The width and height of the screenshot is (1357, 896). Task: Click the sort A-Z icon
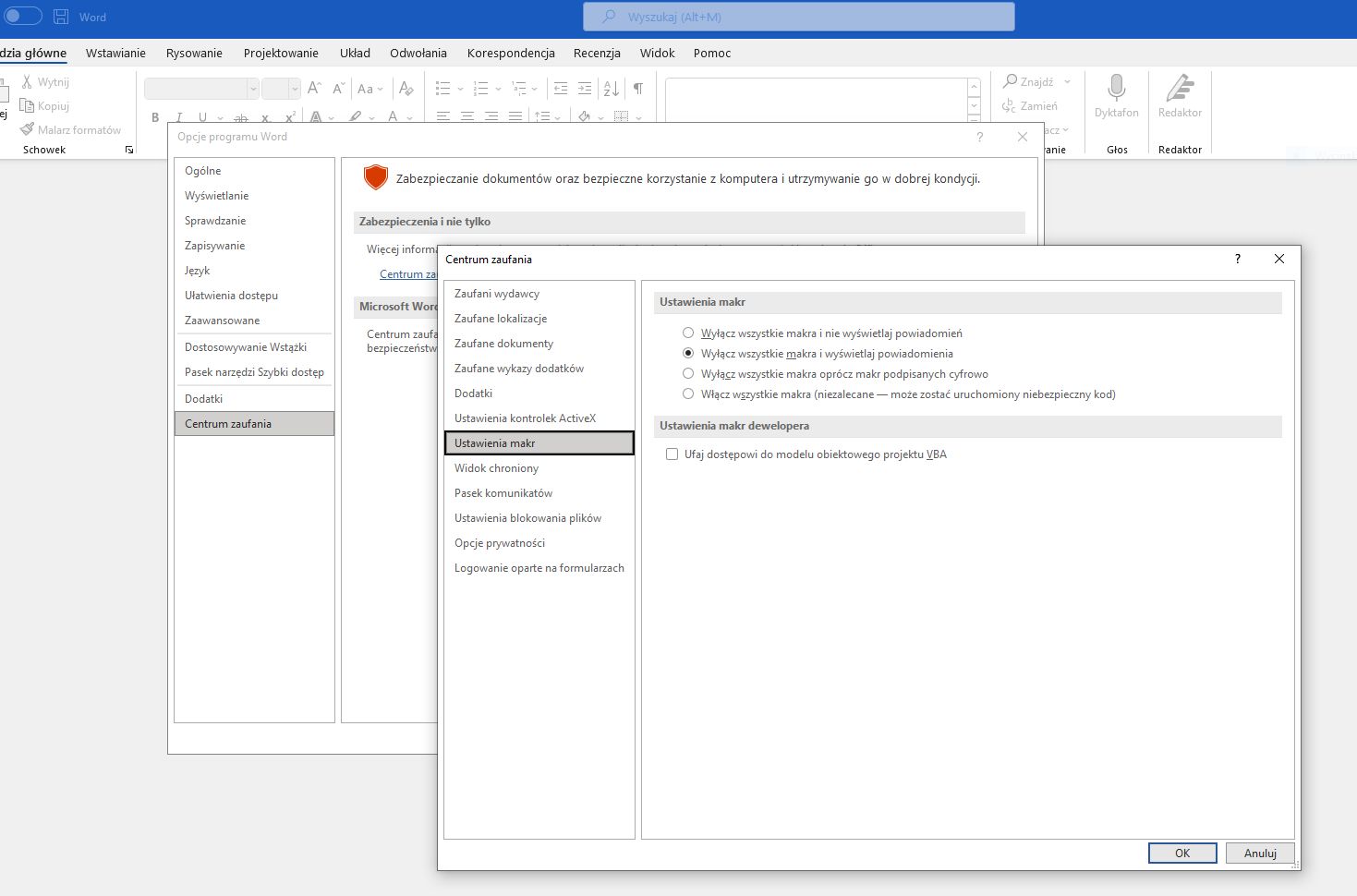[611, 89]
